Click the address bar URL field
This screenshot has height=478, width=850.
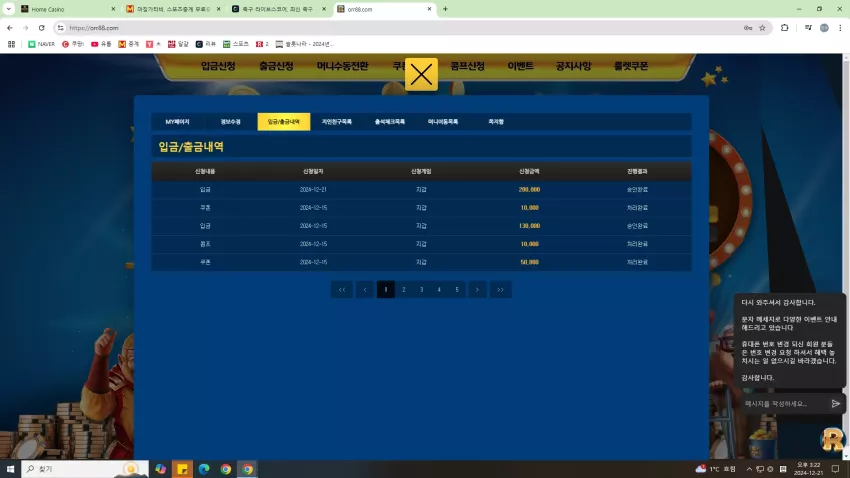coord(401,28)
